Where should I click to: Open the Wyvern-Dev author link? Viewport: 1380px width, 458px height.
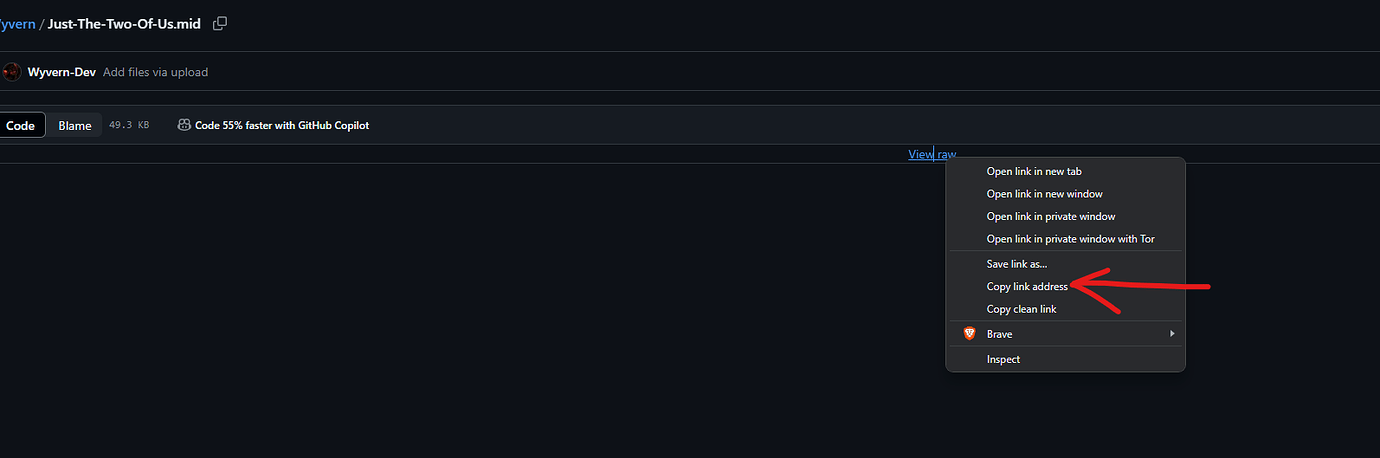click(62, 72)
